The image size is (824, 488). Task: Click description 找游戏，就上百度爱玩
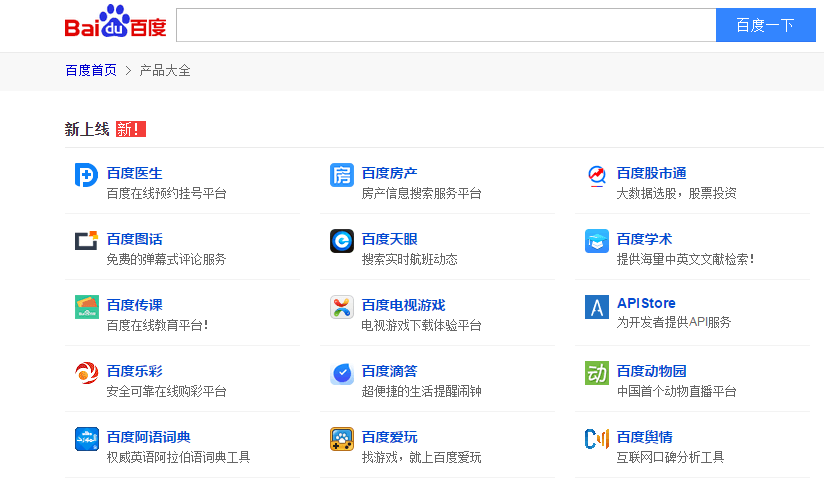click(421, 458)
